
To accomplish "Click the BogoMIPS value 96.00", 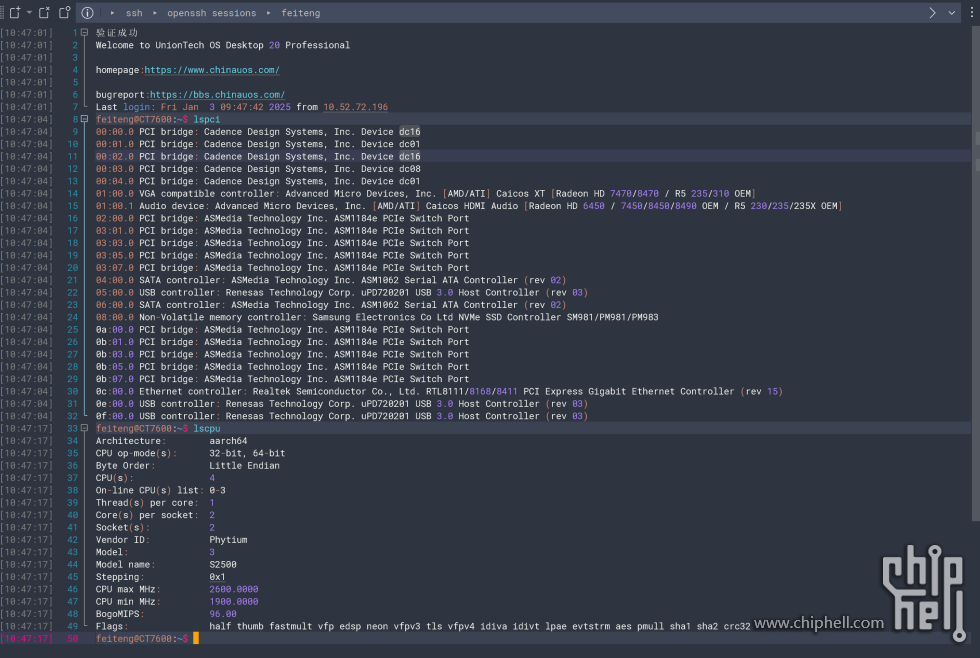I will (222, 614).
